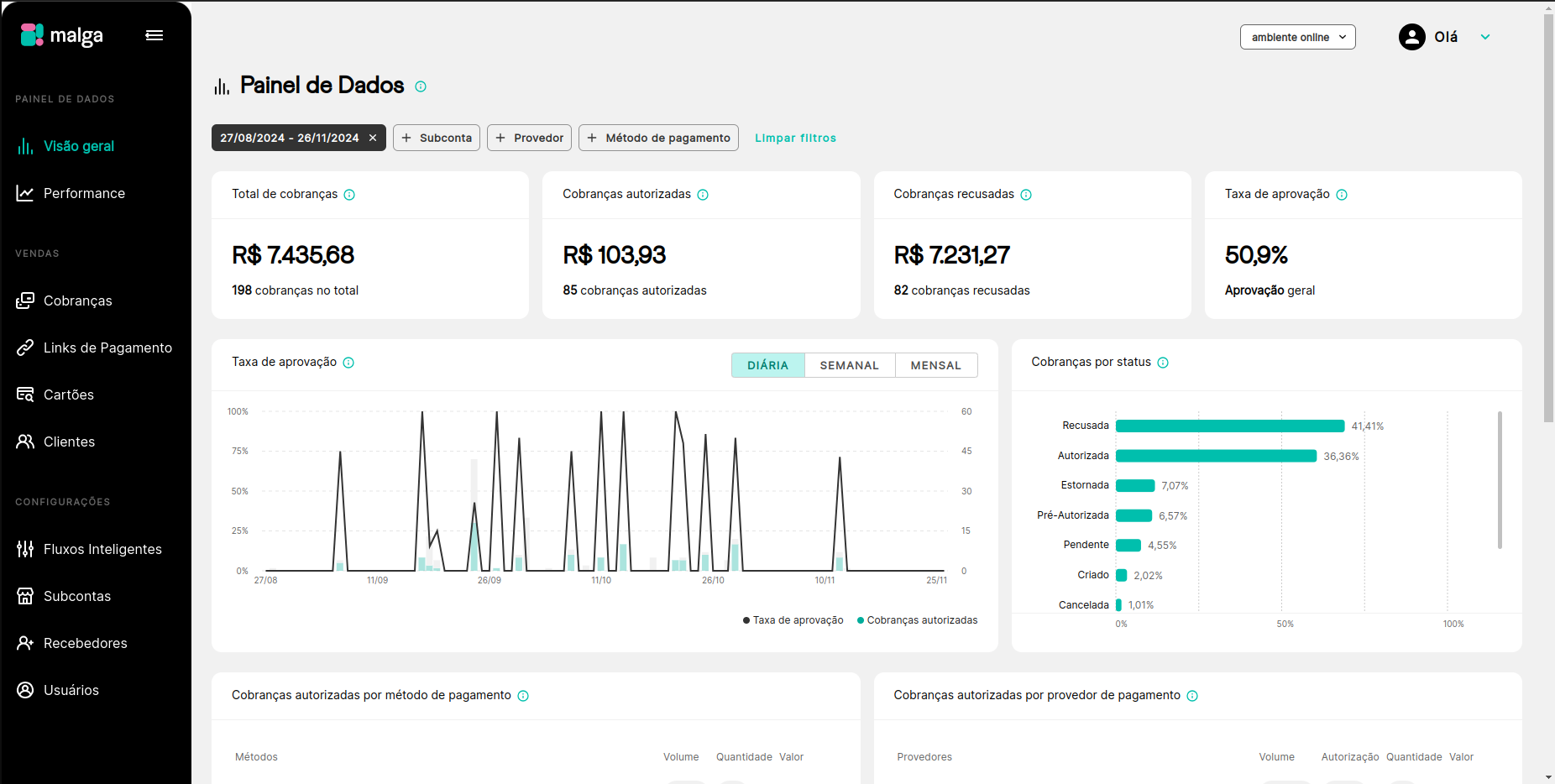Viewport: 1555px width, 784px height.
Task: Switch chart to DIÁRIA view
Action: [768, 365]
